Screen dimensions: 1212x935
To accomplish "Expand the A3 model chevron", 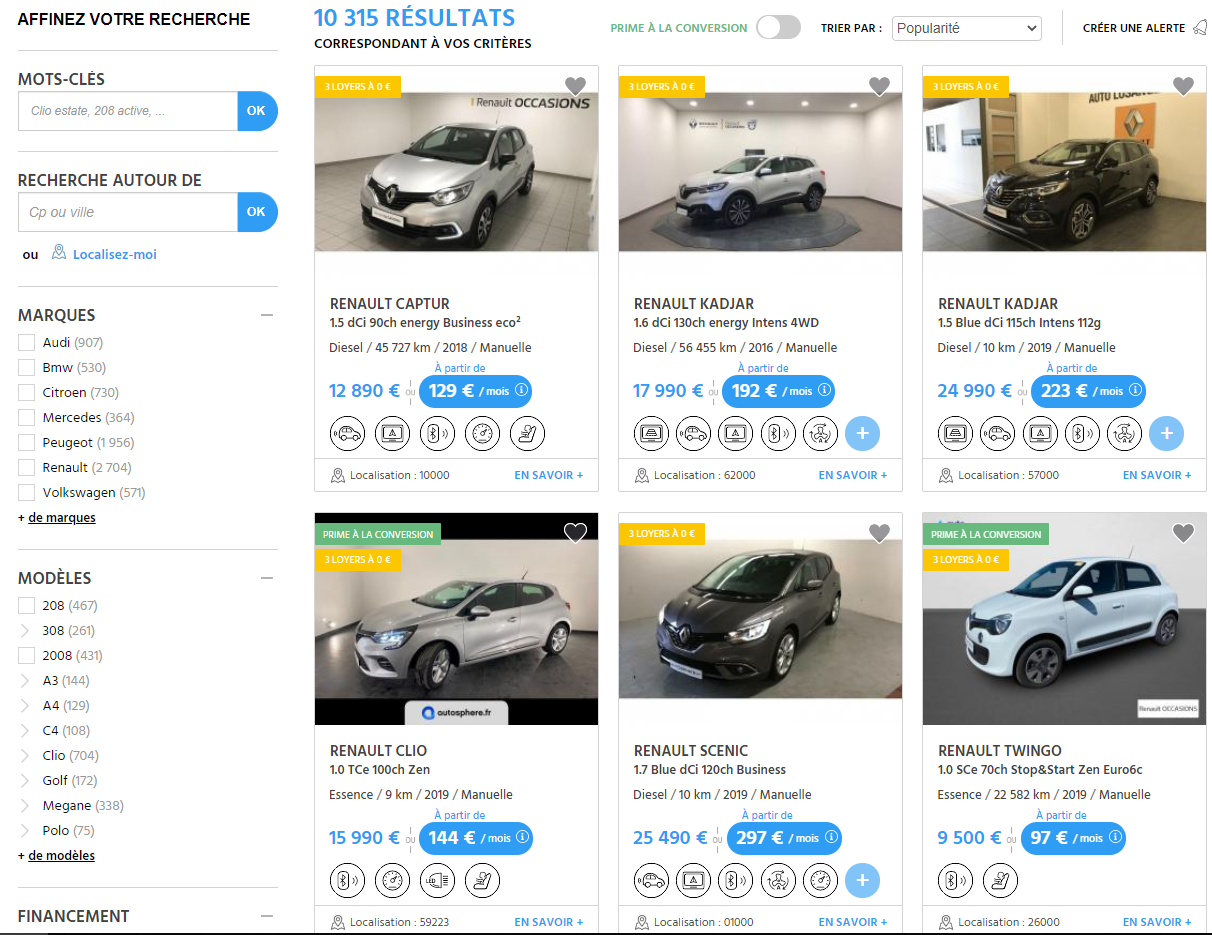I will tap(25, 681).
